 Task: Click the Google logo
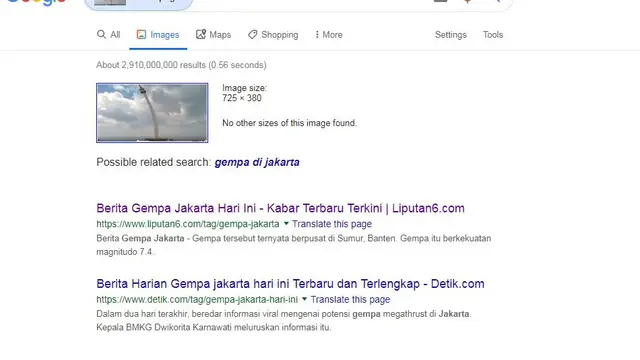click(37, 2)
